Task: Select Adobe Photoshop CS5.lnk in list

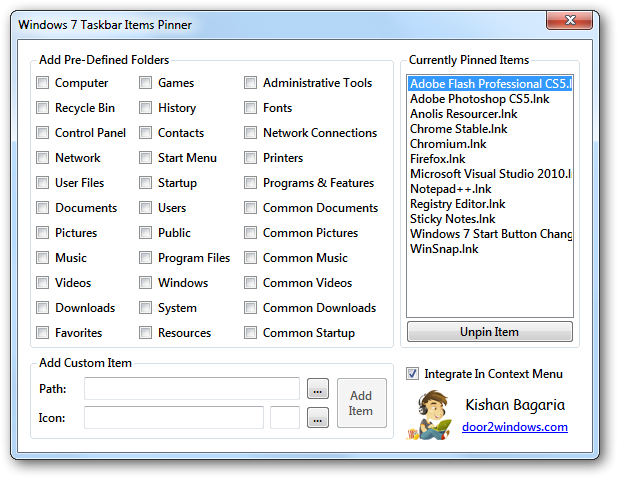Action: coord(490,99)
